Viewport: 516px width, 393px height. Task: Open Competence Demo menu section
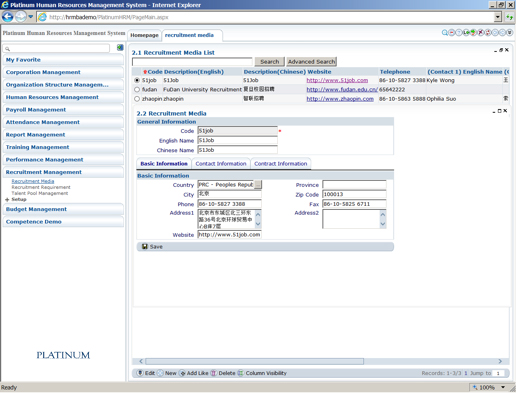tap(63, 222)
